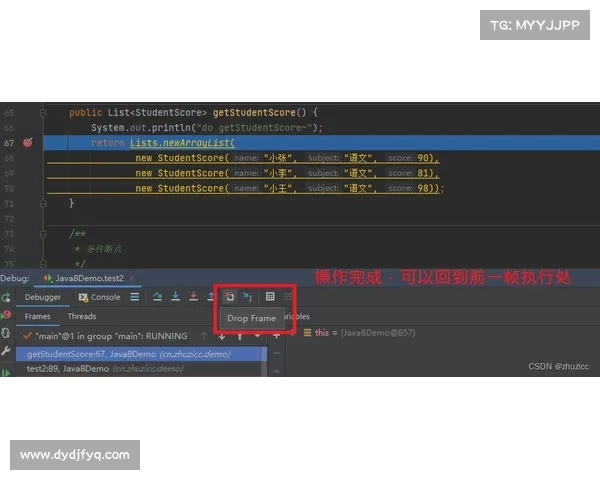
Task: Toggle the breakpoint on line 67
Action: point(27,143)
